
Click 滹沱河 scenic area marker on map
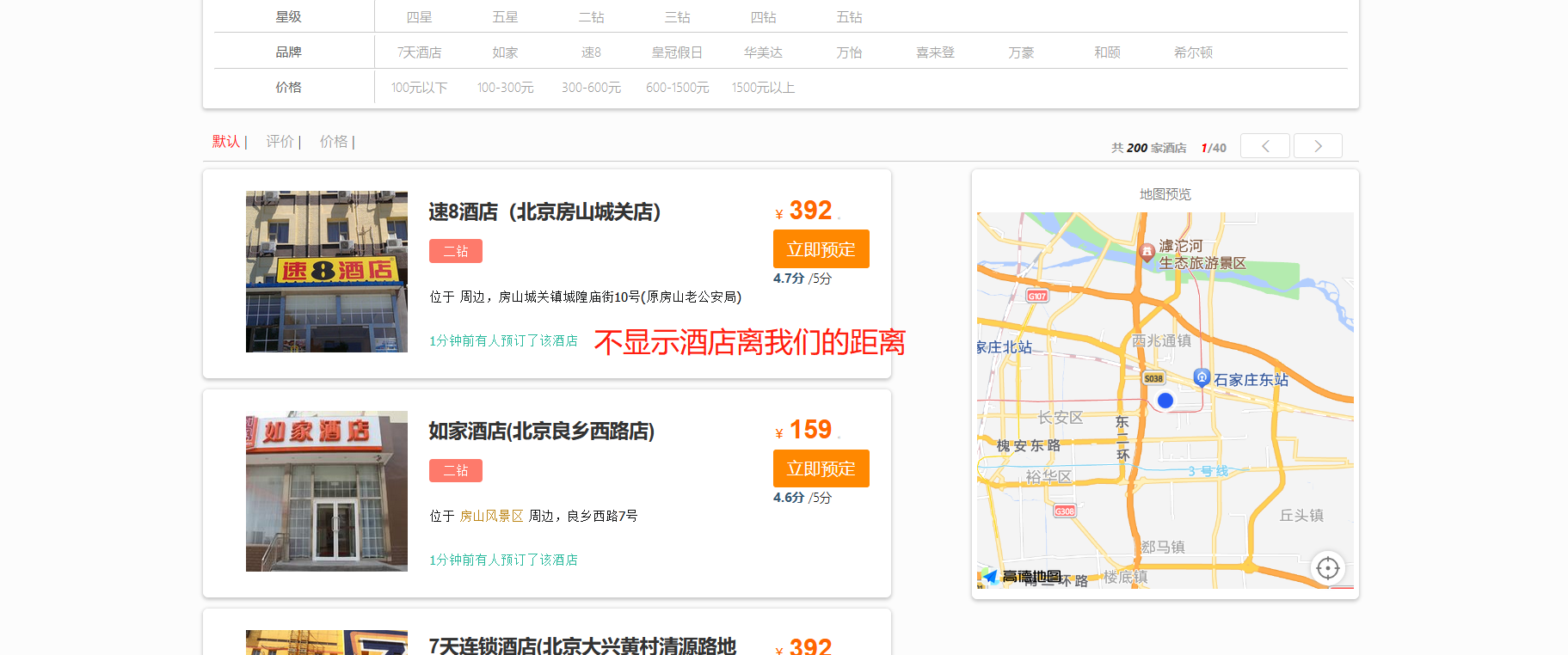tap(1147, 252)
